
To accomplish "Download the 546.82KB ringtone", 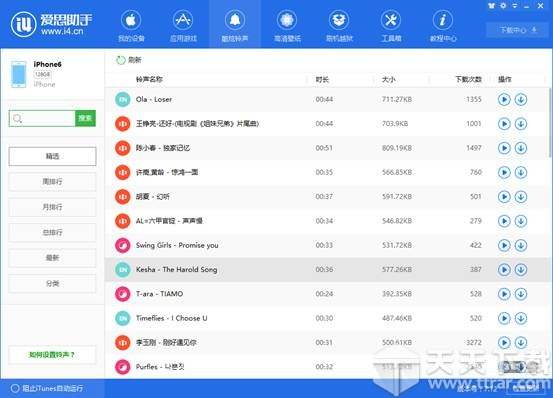I will coord(521,221).
